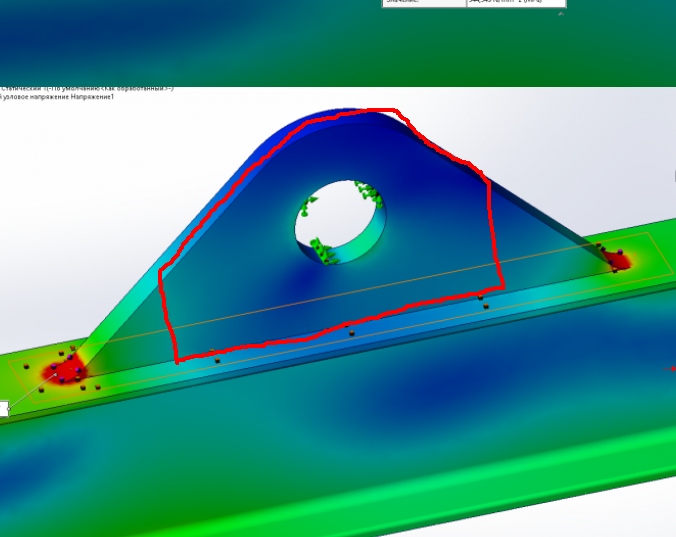Click the green fixture arrows atop the hole
The width and height of the screenshot is (676, 537).
(x=364, y=190)
